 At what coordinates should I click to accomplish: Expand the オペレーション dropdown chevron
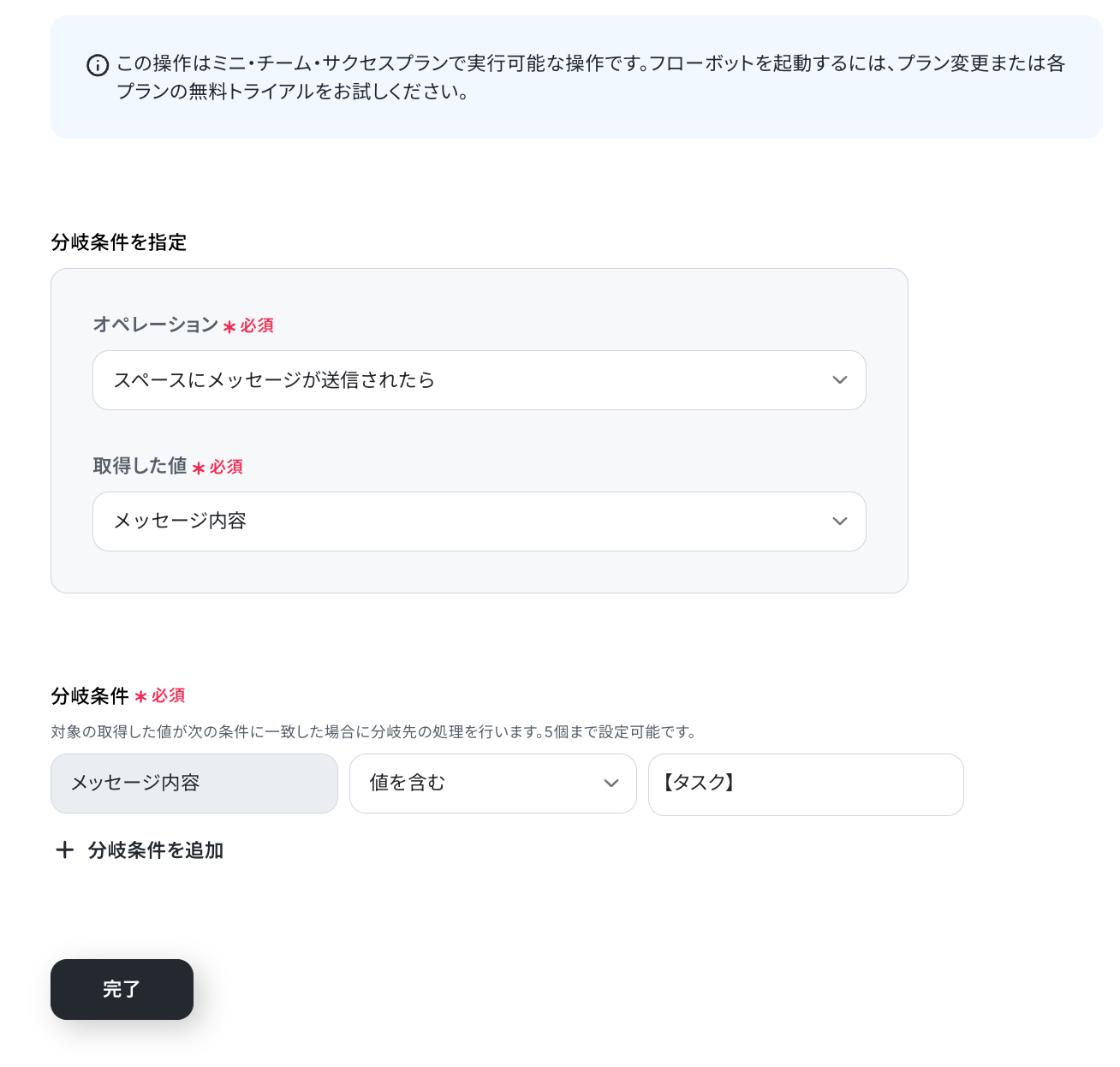click(x=839, y=380)
